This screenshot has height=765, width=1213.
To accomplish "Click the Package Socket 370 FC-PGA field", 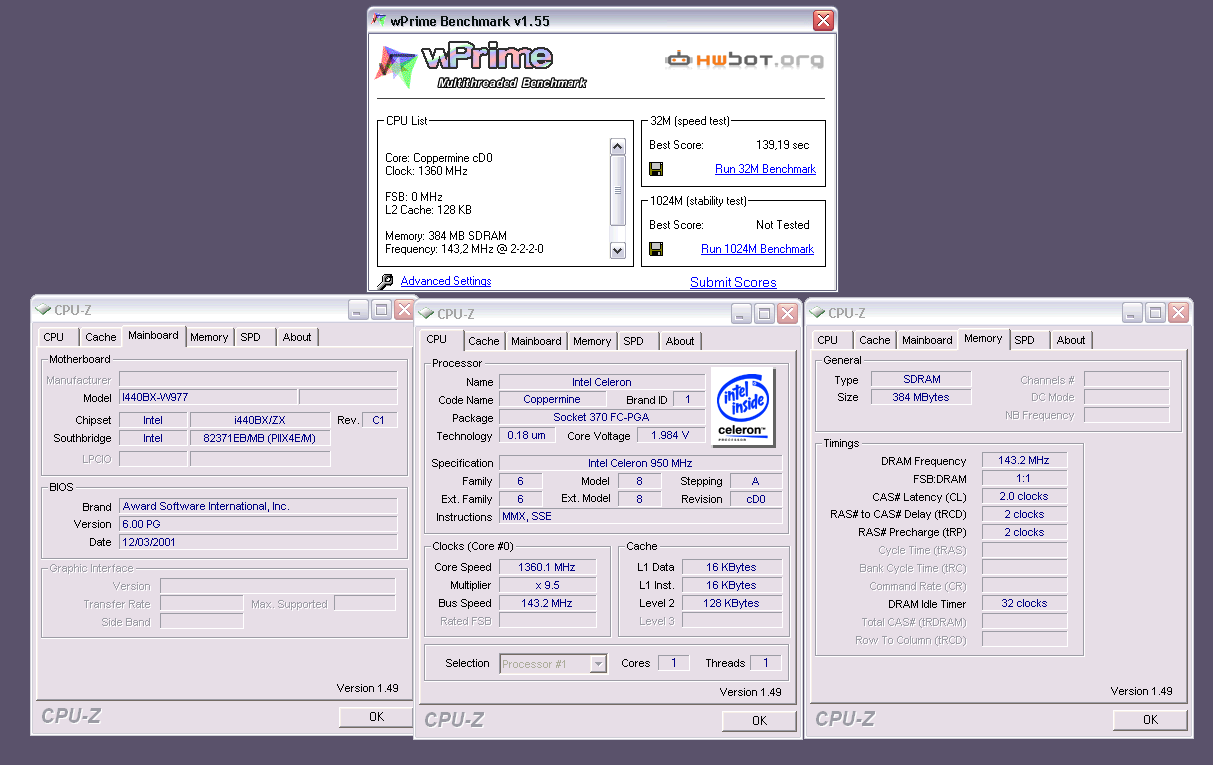I will (x=601, y=417).
